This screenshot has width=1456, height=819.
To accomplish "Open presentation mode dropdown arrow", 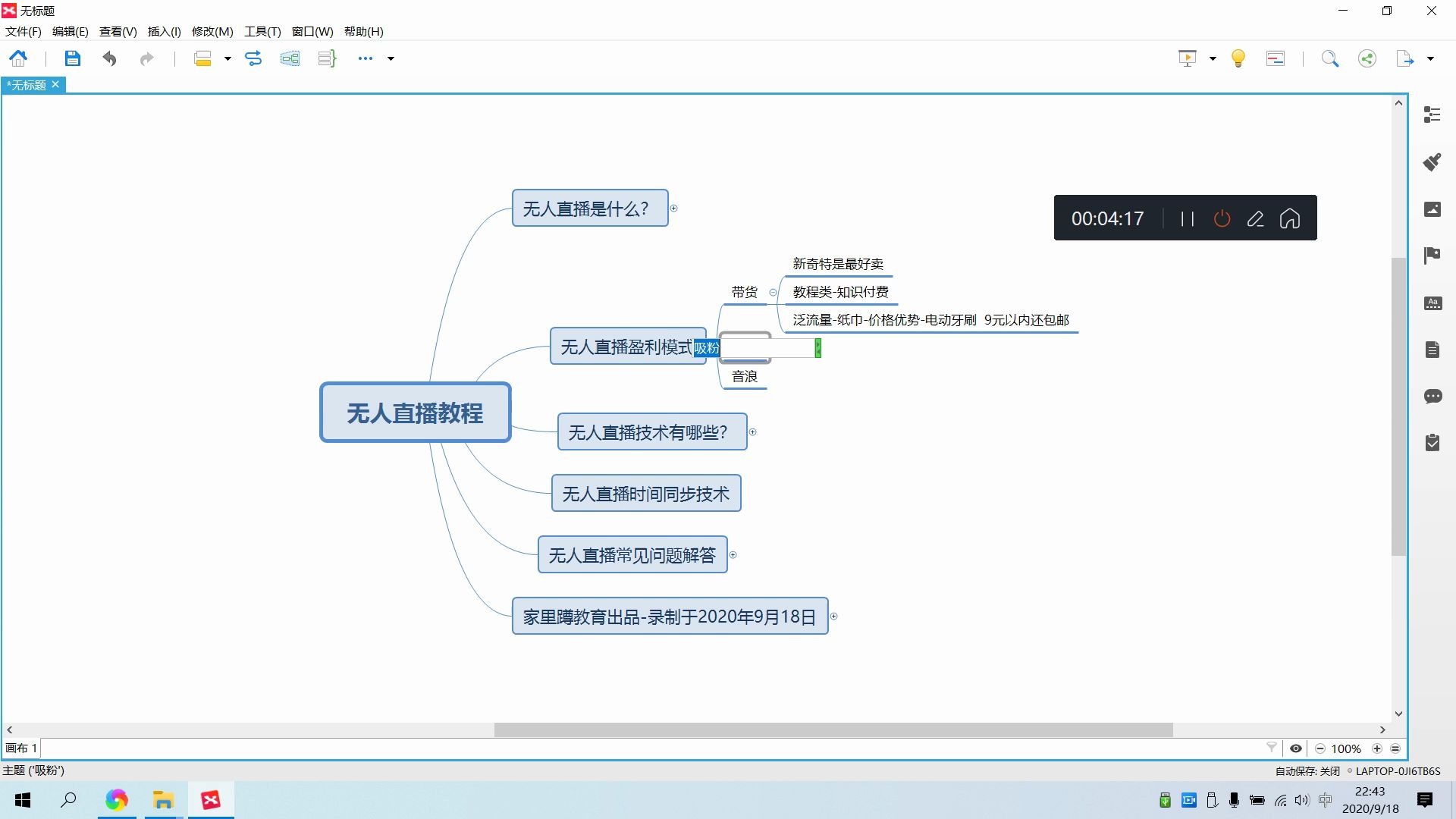I will (x=1213, y=58).
